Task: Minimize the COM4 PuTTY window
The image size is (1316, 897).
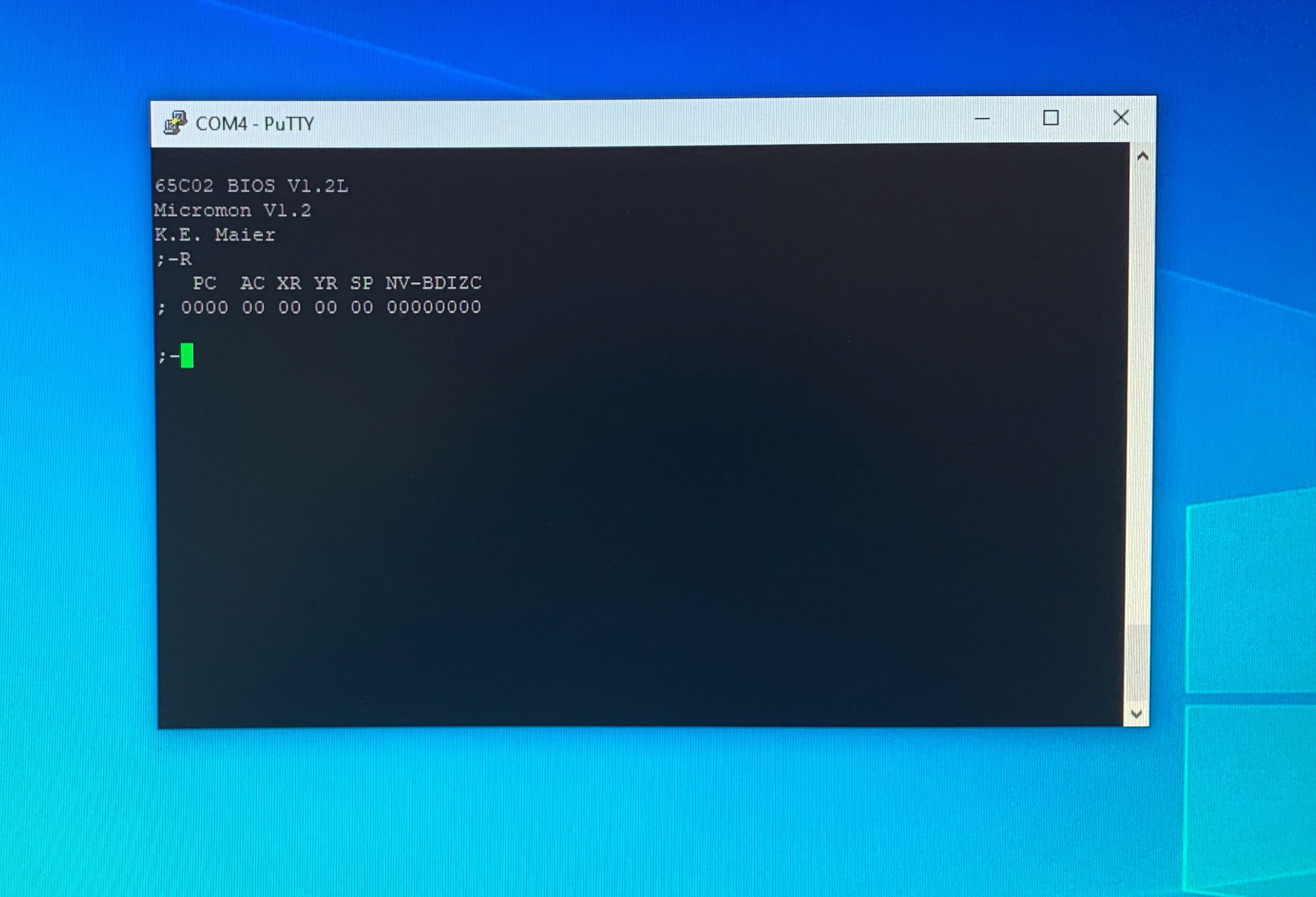Action: click(982, 119)
